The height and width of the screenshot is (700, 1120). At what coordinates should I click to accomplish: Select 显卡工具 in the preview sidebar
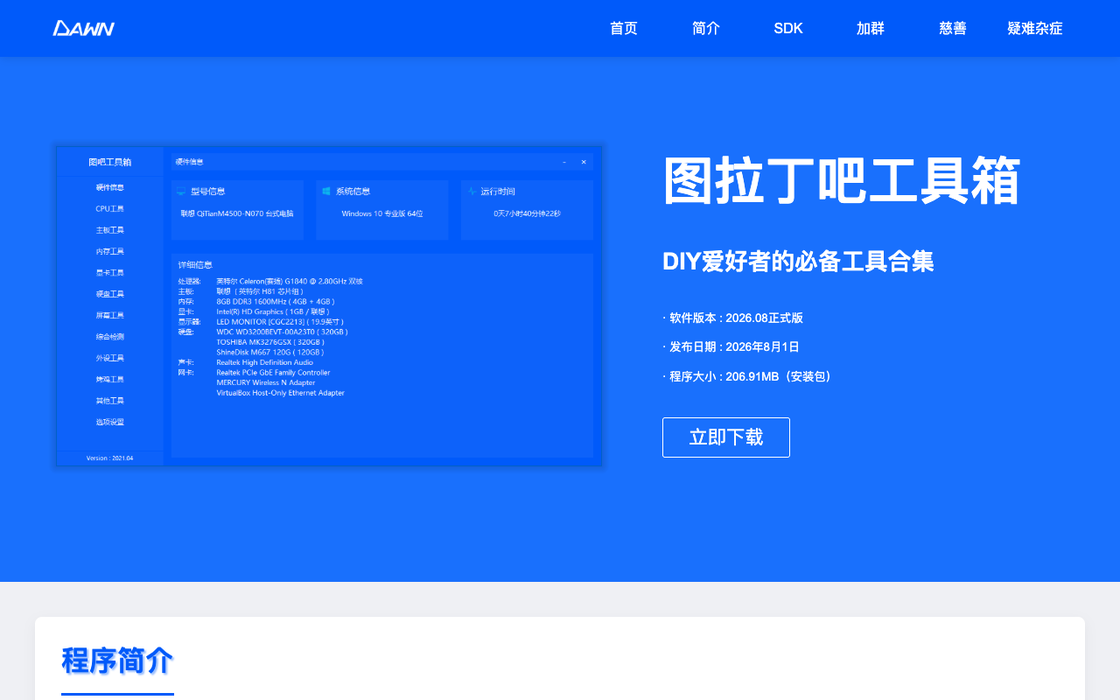tap(110, 273)
